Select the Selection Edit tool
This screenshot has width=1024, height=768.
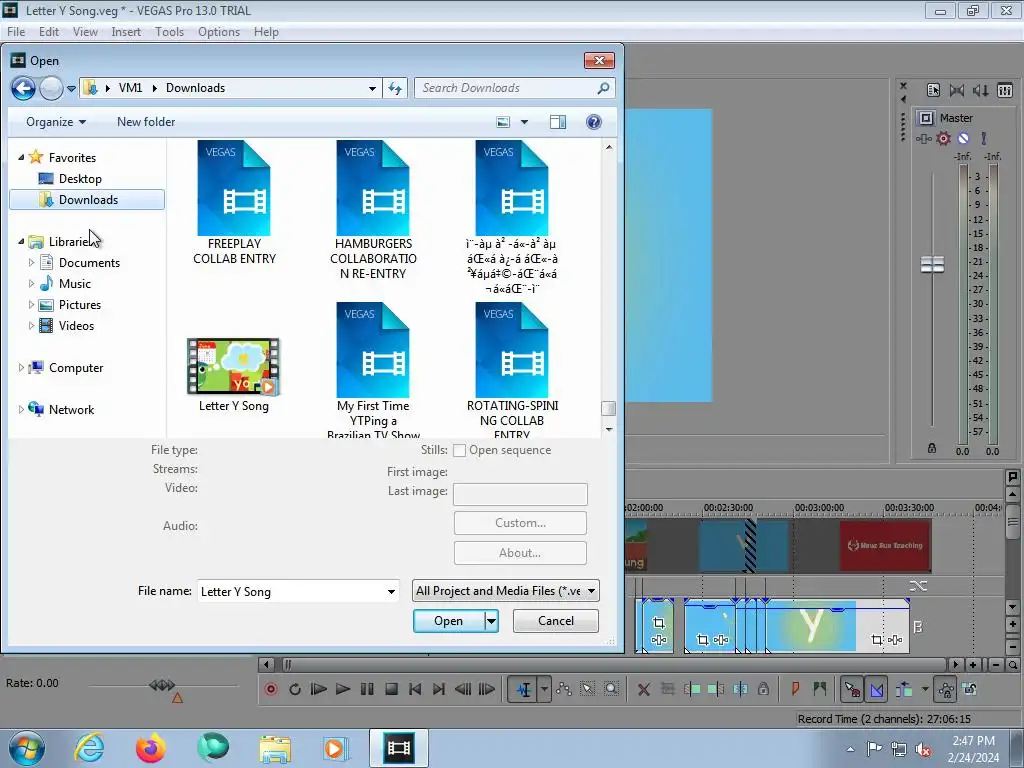(588, 689)
